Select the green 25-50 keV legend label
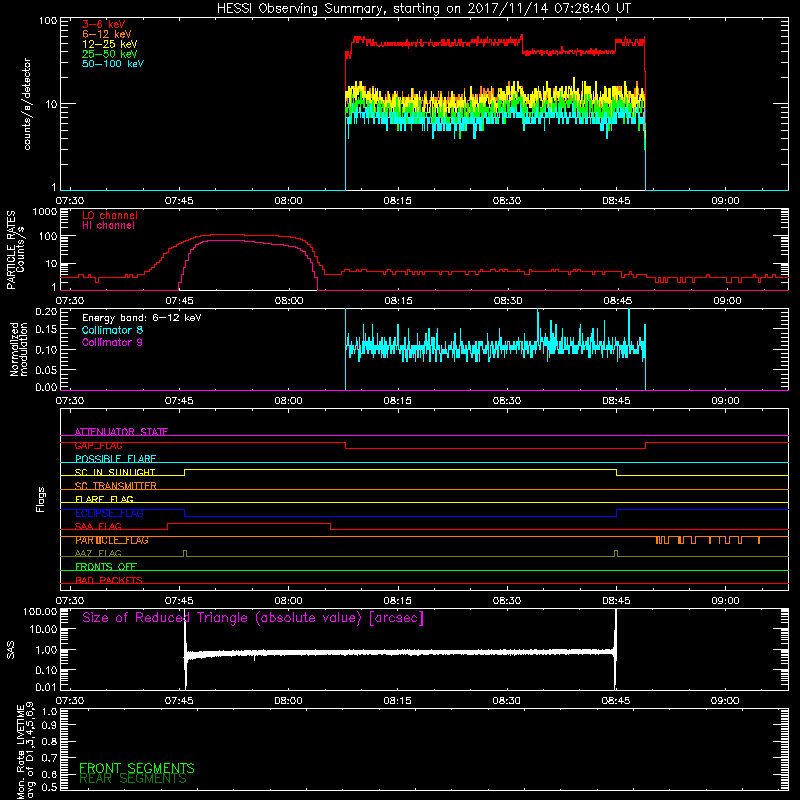The height and width of the screenshot is (800, 800). point(110,54)
